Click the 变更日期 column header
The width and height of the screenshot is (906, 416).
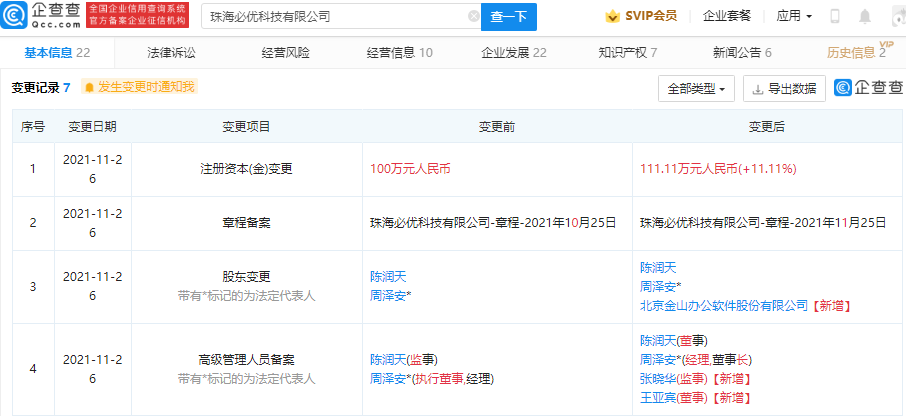pyautogui.click(x=92, y=127)
